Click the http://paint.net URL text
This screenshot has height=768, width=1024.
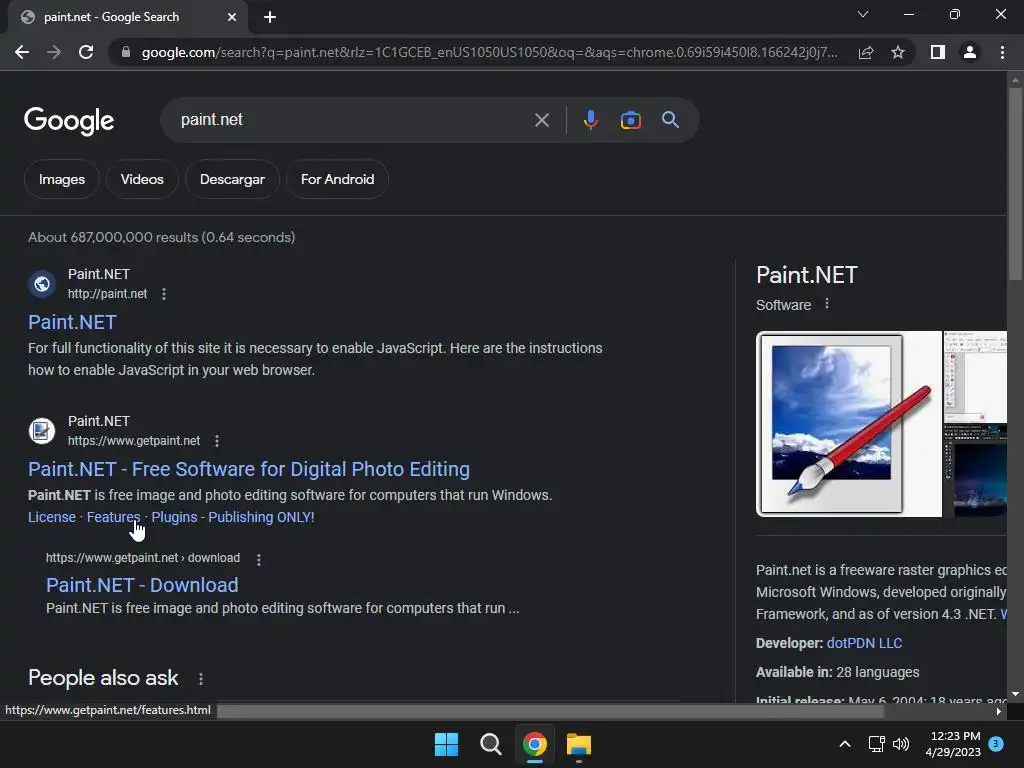click(x=108, y=294)
